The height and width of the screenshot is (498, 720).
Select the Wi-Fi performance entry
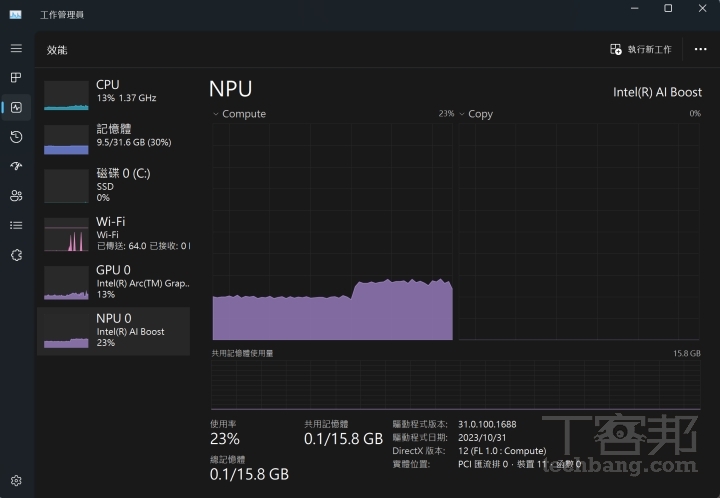click(113, 234)
